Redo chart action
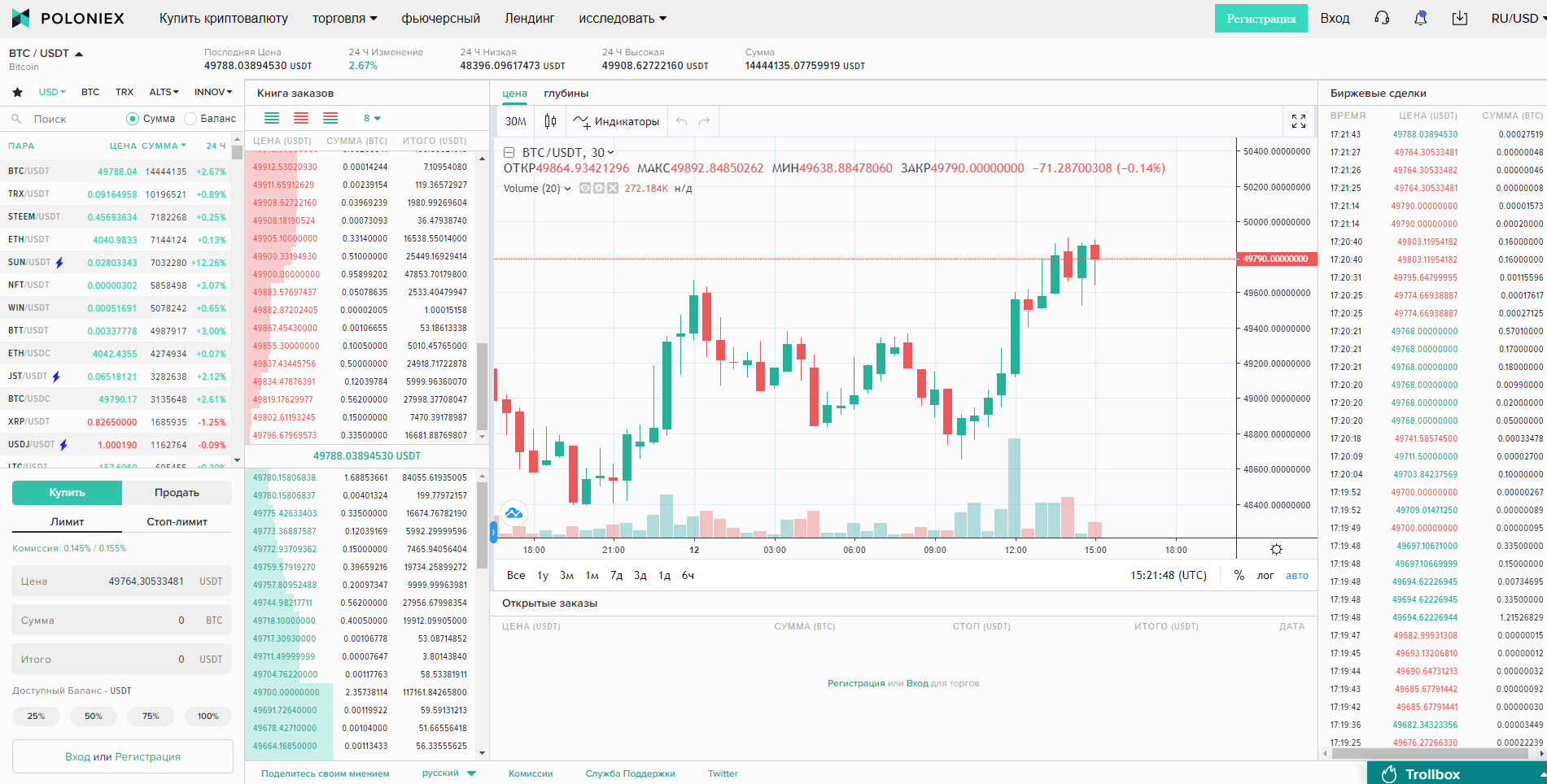This screenshot has height=784, width=1547. click(705, 121)
